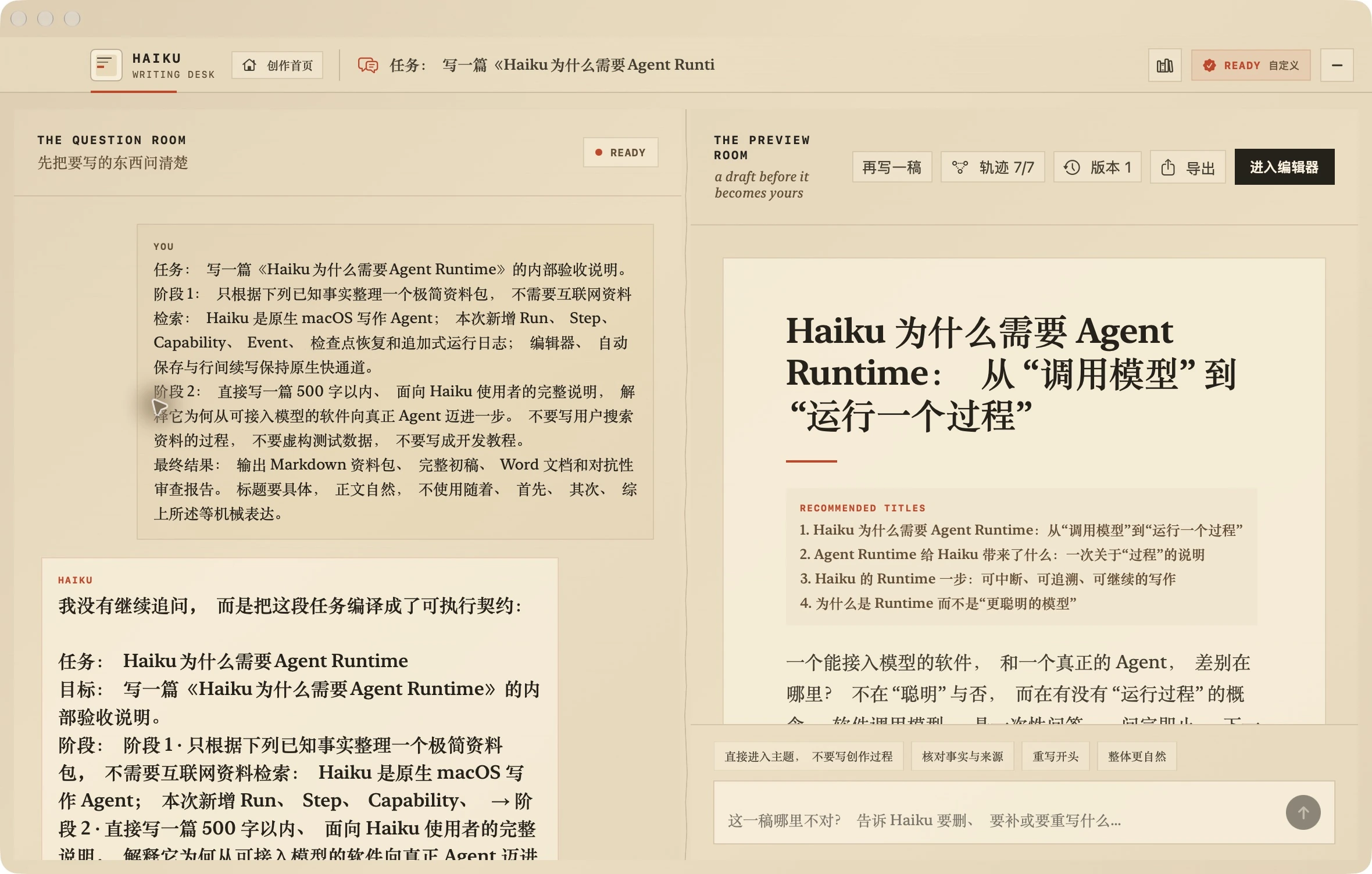Click the 核对事实与来源 suggestion chip
Screen dimensions: 1372x874
(962, 756)
